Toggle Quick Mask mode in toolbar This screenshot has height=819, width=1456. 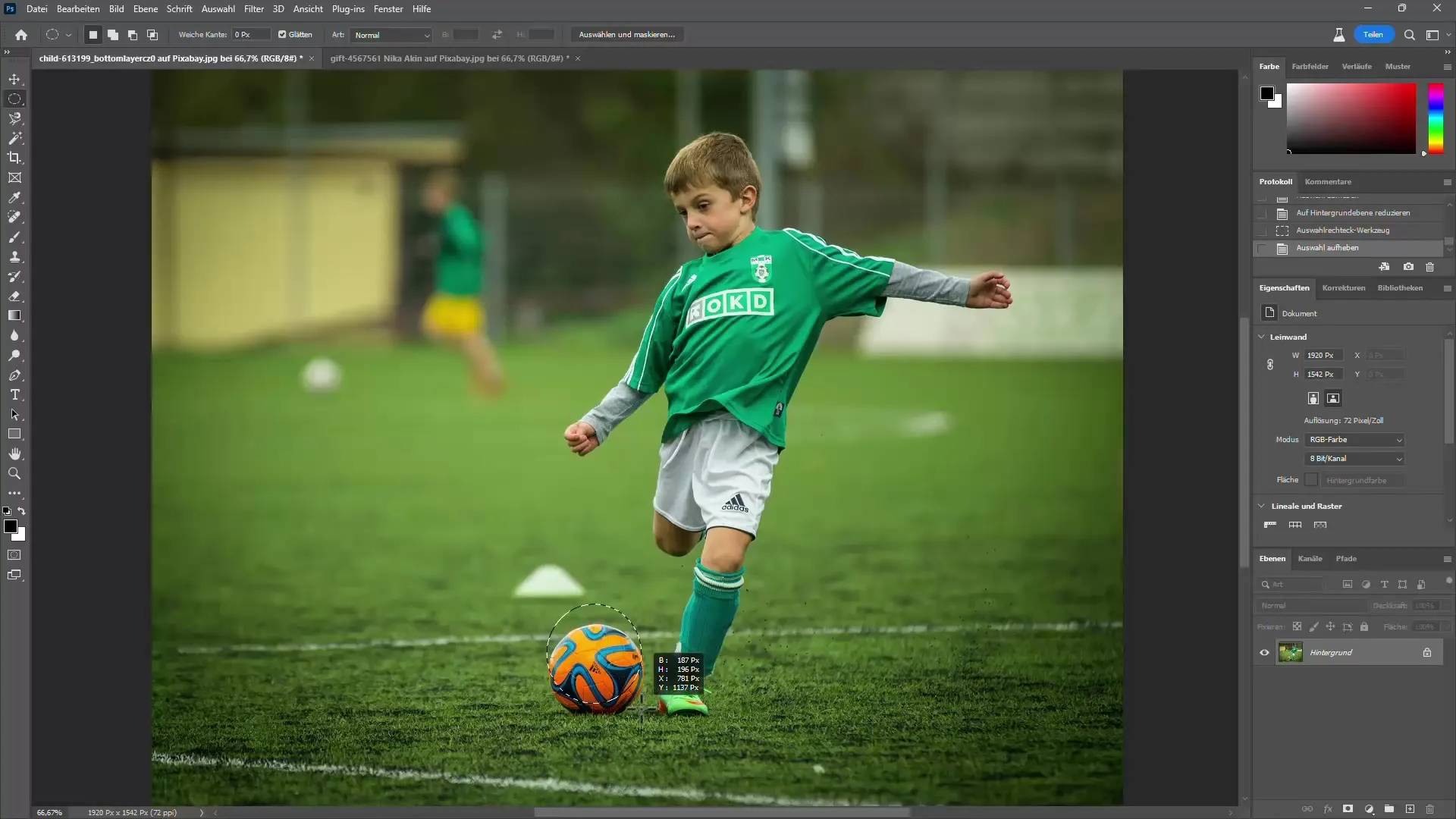14,555
